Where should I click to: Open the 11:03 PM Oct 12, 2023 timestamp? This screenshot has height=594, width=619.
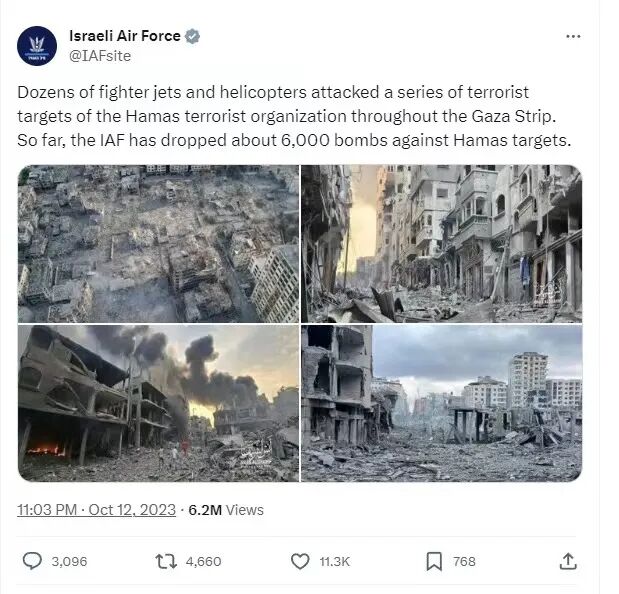coord(96,510)
